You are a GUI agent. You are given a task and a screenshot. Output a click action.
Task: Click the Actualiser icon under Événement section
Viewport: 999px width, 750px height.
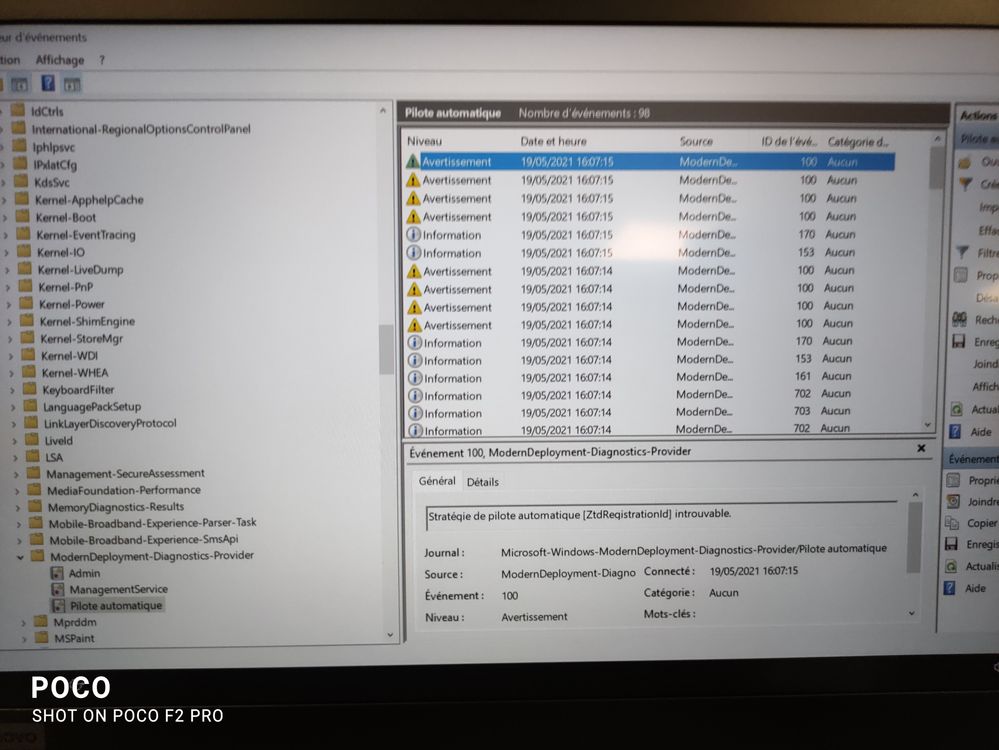pyautogui.click(x=951, y=566)
